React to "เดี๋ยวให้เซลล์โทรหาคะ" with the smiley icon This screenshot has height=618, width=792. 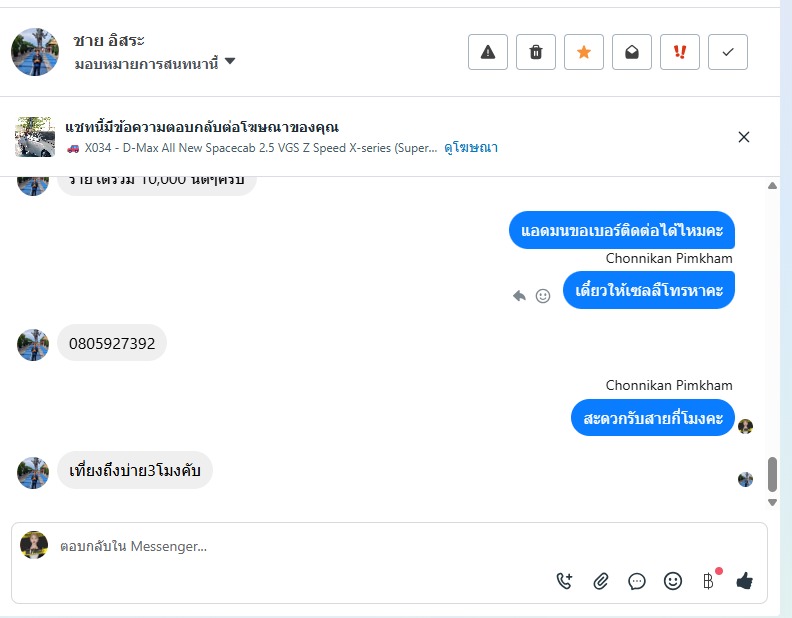(x=543, y=296)
